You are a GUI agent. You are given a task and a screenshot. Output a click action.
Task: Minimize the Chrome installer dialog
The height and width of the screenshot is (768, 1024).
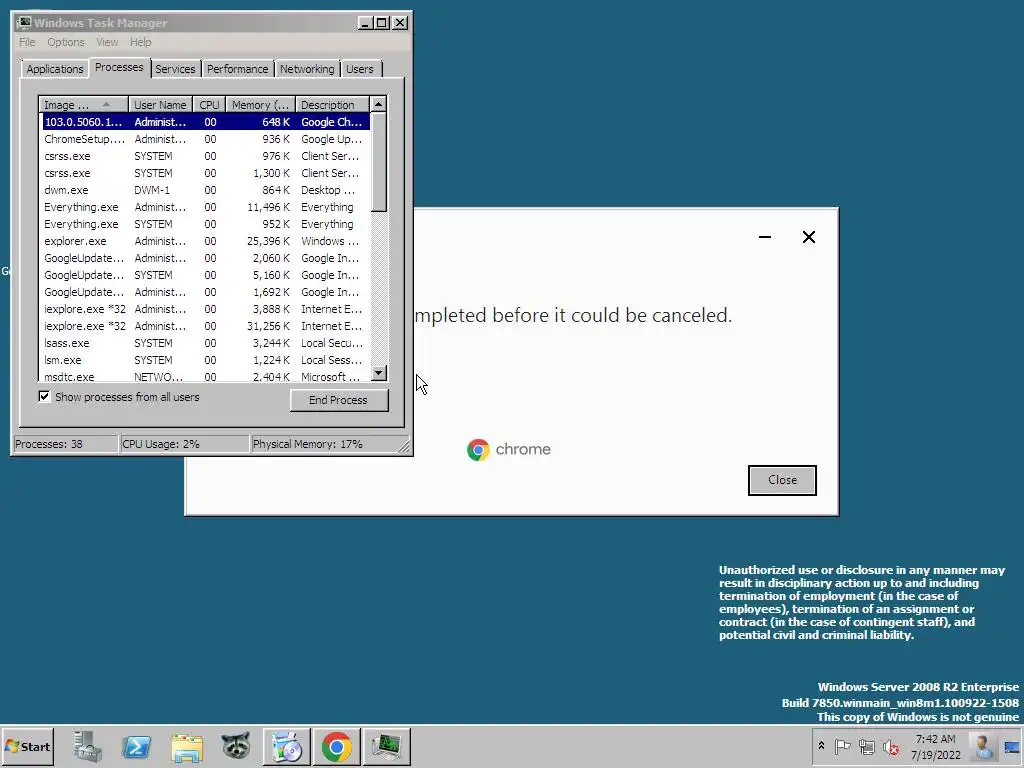pyautogui.click(x=765, y=237)
